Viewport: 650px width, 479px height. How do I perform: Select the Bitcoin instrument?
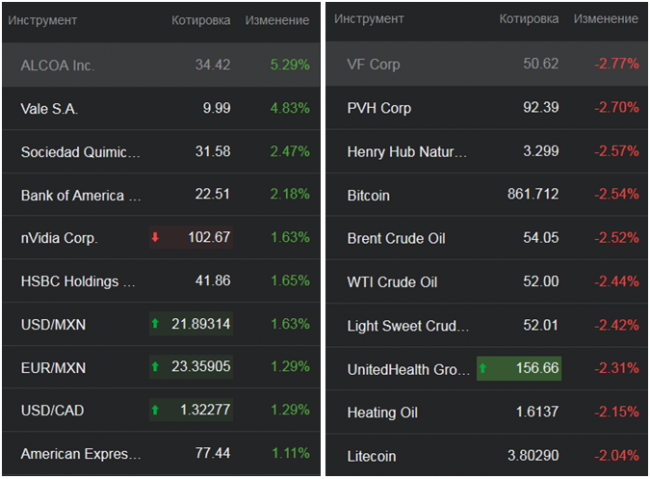pos(368,195)
